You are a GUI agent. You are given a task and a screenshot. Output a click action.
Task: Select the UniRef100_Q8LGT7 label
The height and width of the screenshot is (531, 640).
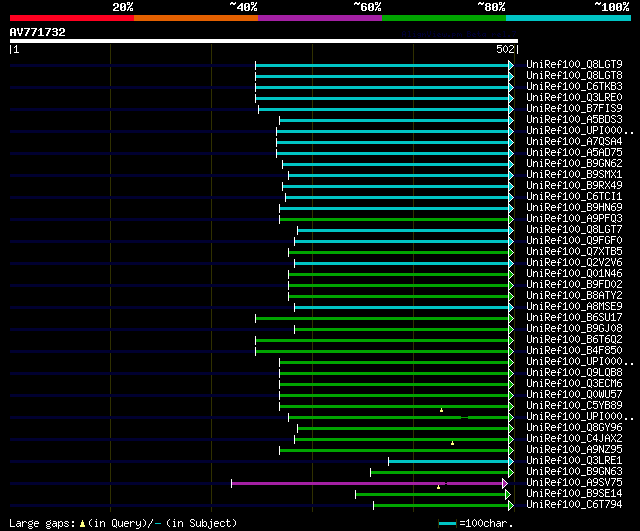pos(574,230)
